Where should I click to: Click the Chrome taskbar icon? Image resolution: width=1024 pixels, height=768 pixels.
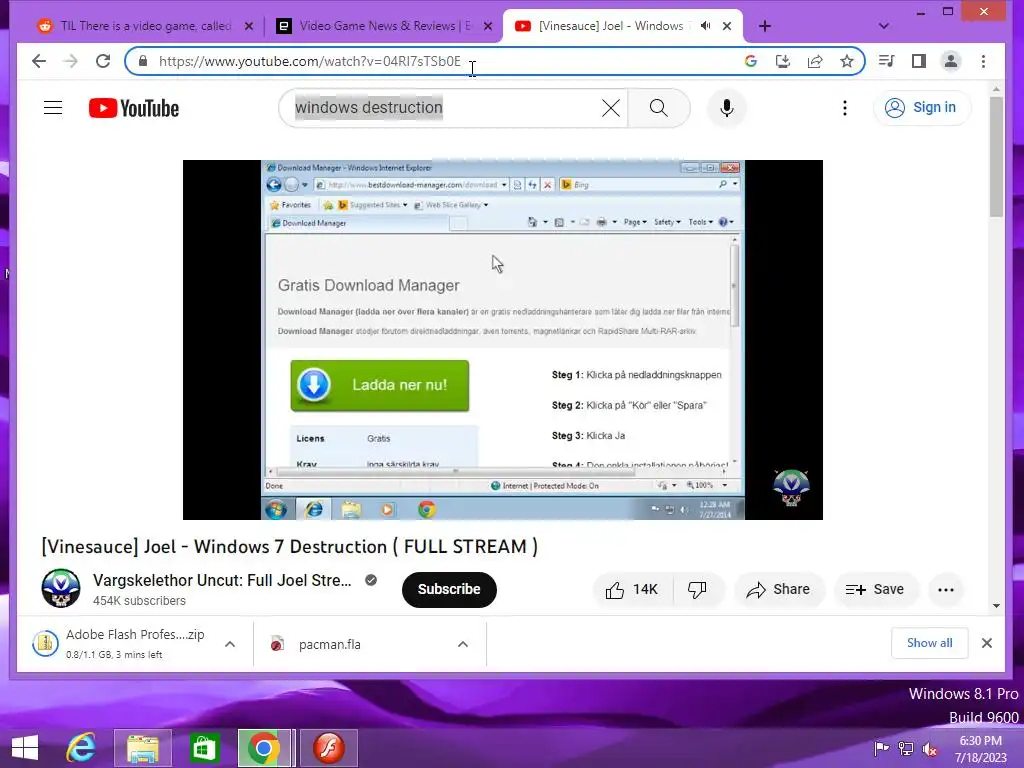pos(264,748)
